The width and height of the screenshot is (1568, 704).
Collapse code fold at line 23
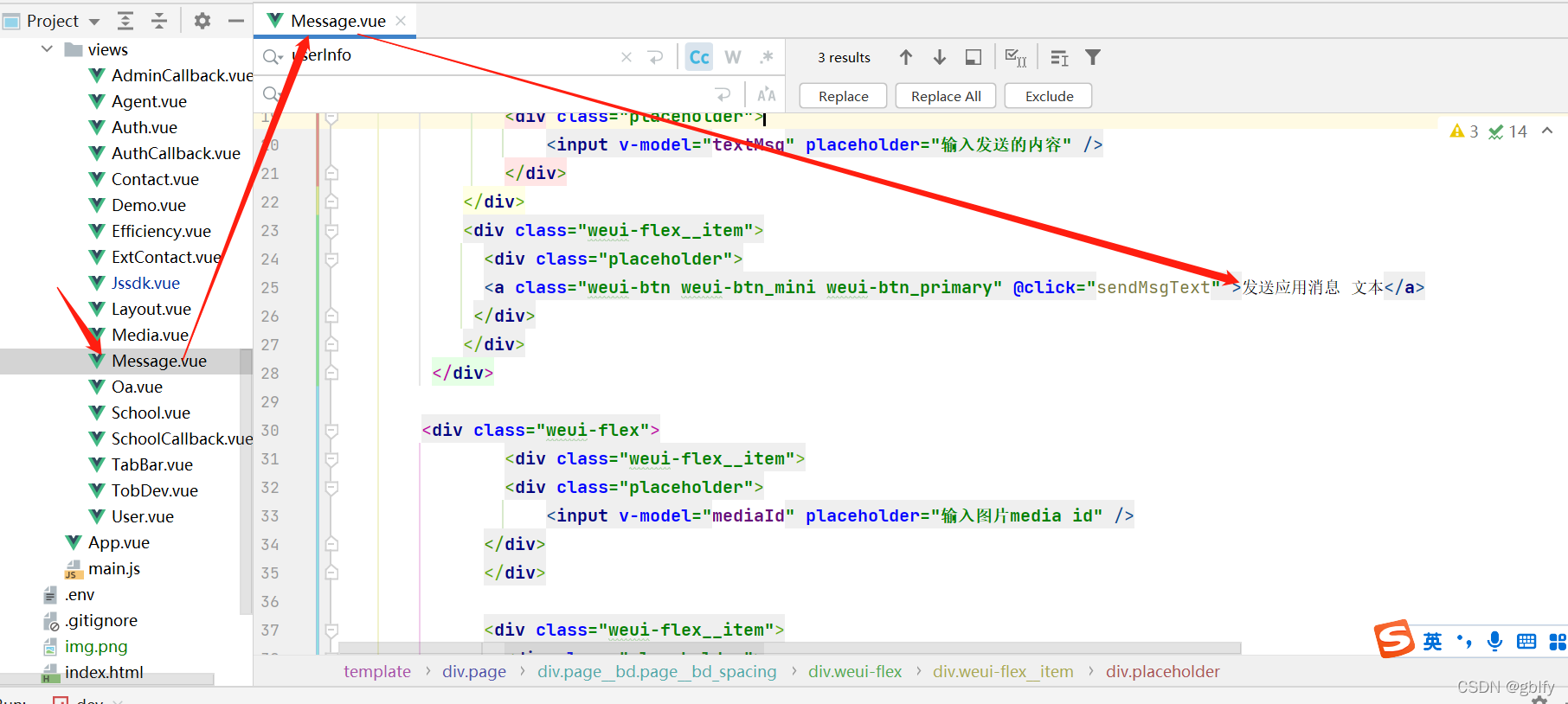331,231
